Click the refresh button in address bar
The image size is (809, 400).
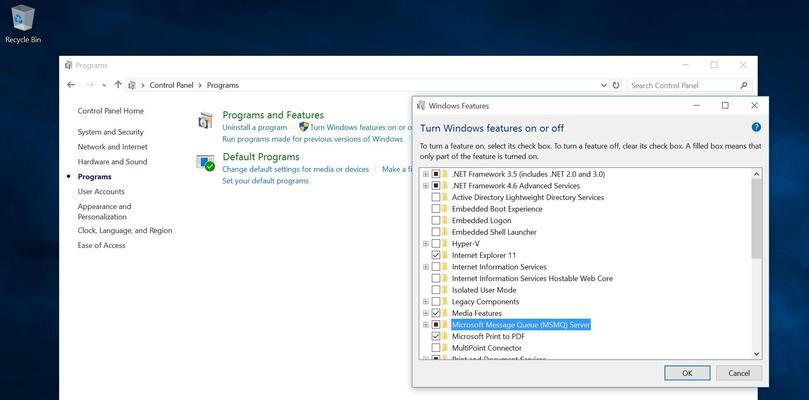pyautogui.click(x=616, y=85)
